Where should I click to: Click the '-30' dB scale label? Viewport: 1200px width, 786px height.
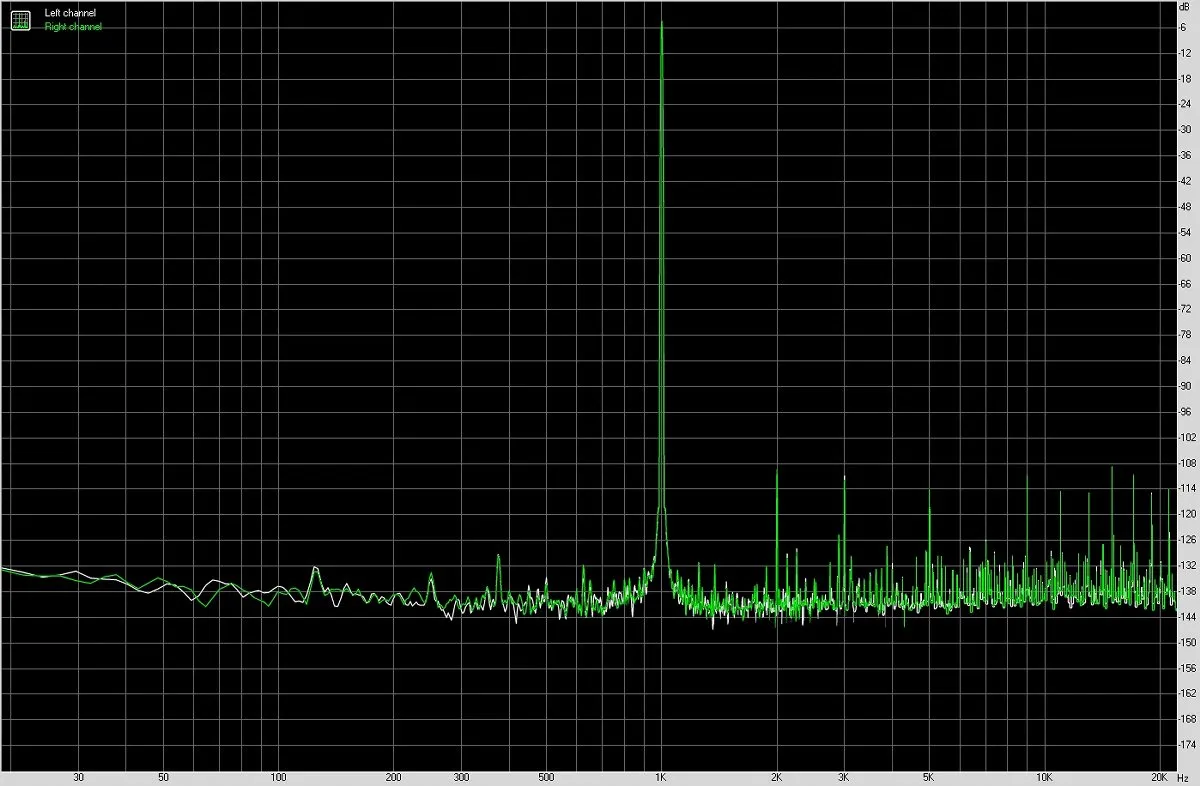[1185, 130]
